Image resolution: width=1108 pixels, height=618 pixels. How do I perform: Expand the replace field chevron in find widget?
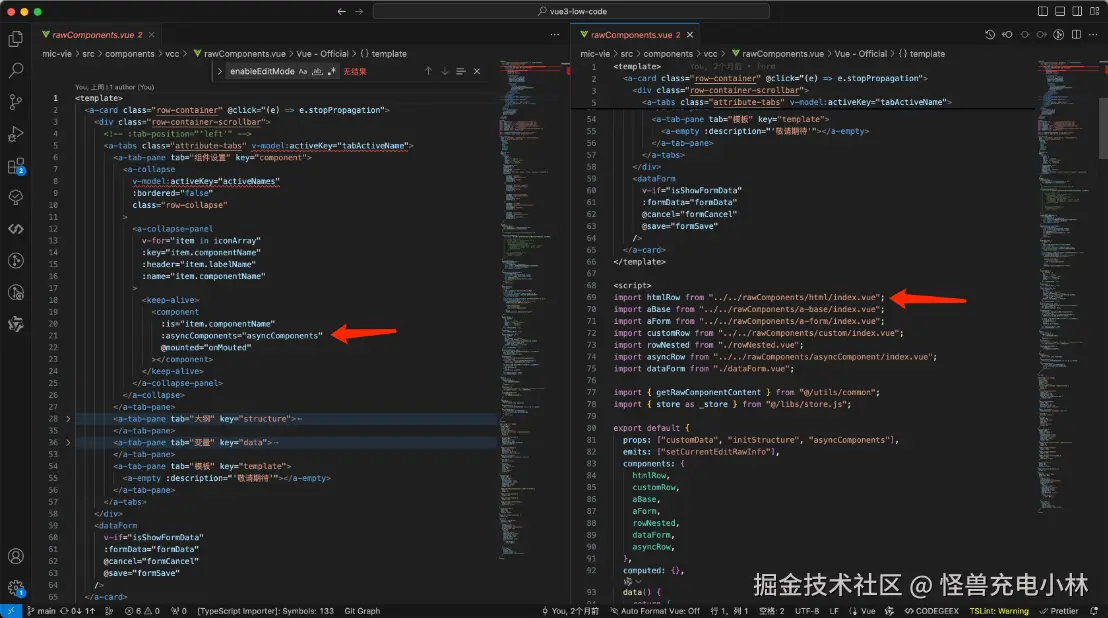(x=220, y=71)
